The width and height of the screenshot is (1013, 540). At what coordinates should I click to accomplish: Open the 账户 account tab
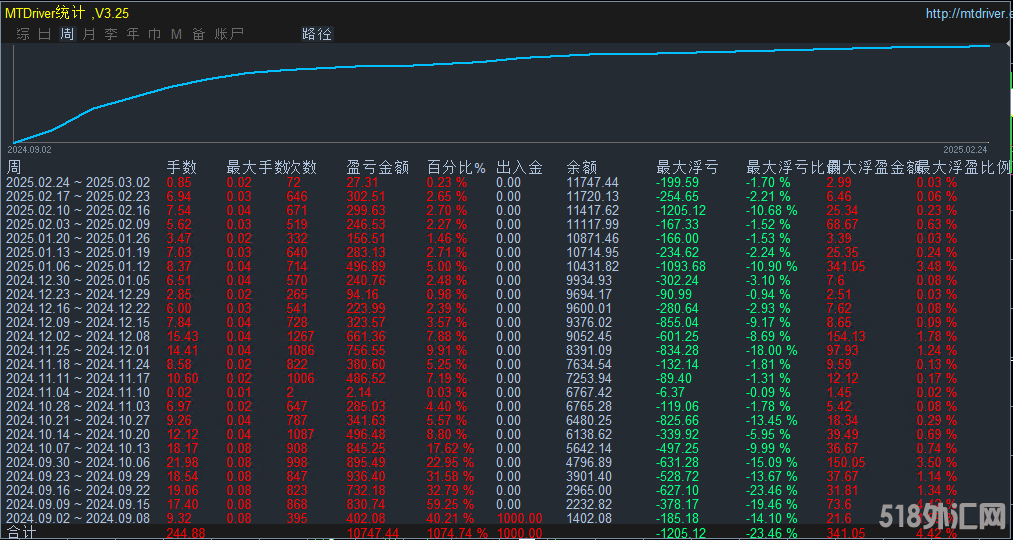tap(229, 34)
